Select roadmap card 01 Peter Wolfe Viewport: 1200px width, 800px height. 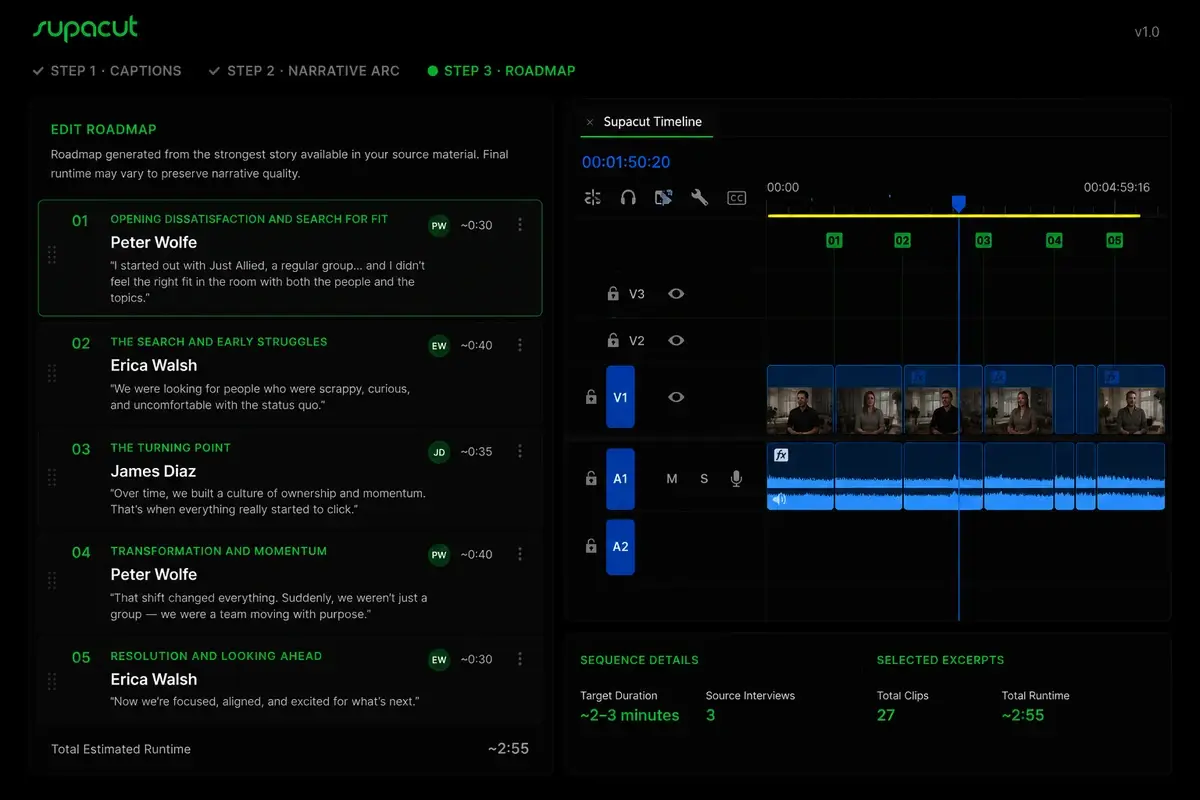pos(290,258)
